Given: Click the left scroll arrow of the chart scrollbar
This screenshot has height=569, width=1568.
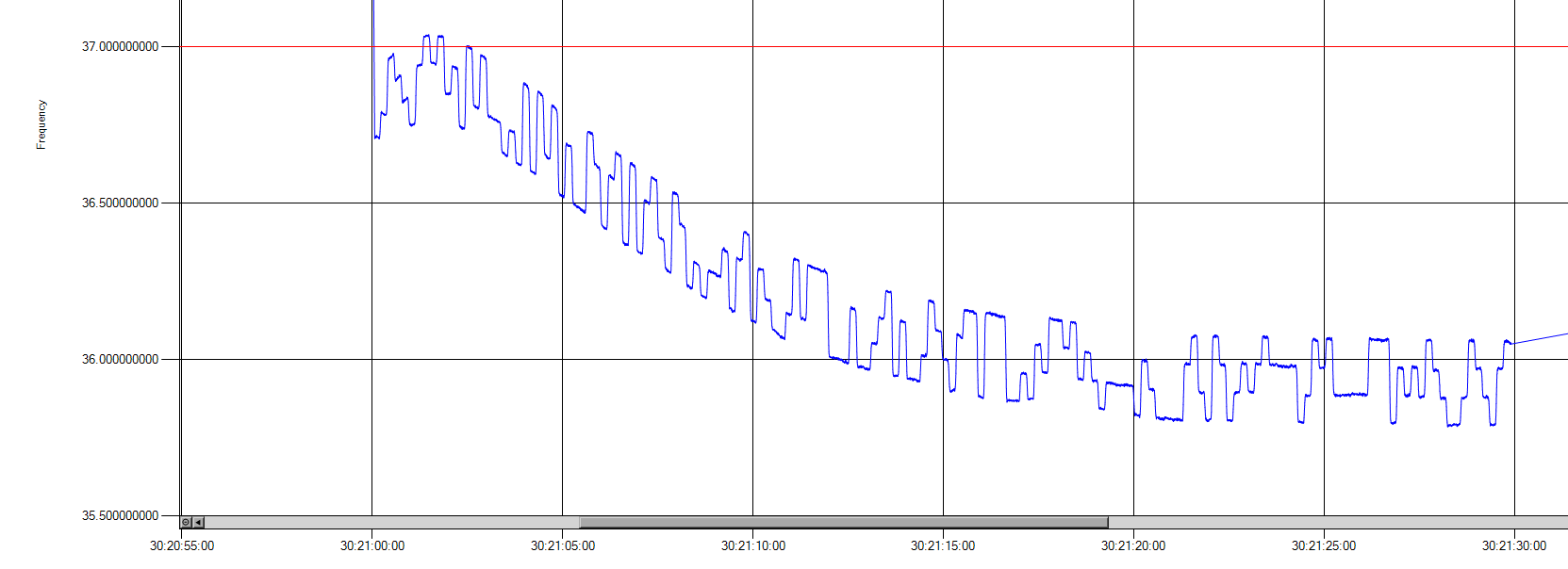Looking at the screenshot, I should (x=198, y=522).
